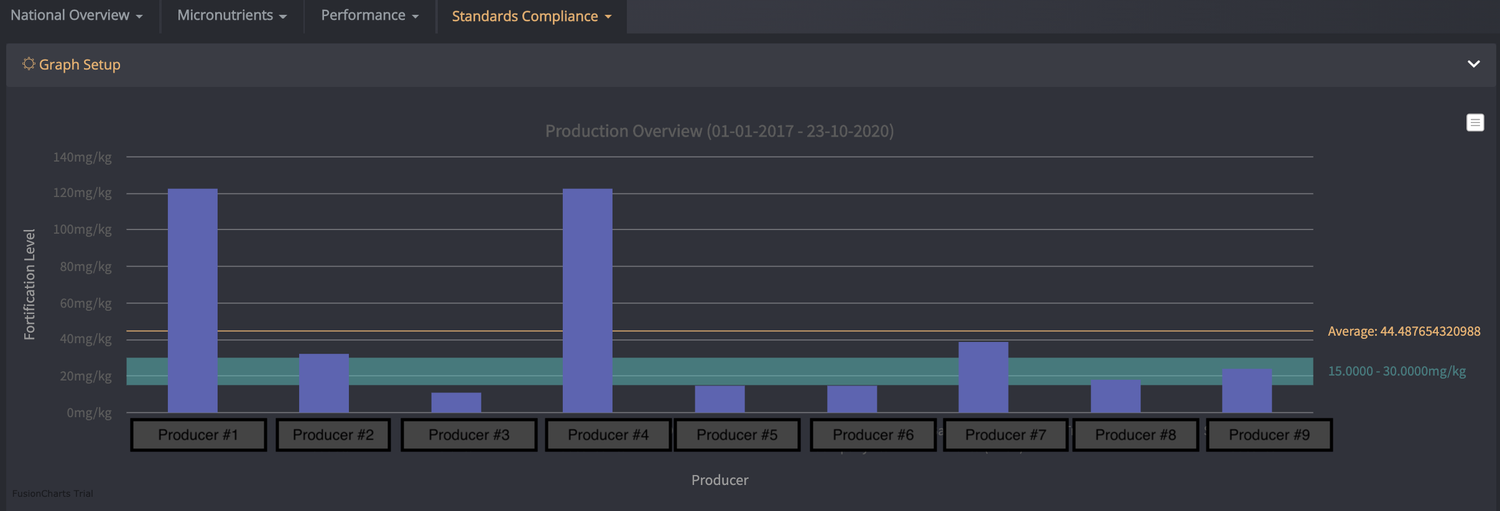
Task: Click the Average 44.487654320988 trendline label
Action: [1403, 331]
